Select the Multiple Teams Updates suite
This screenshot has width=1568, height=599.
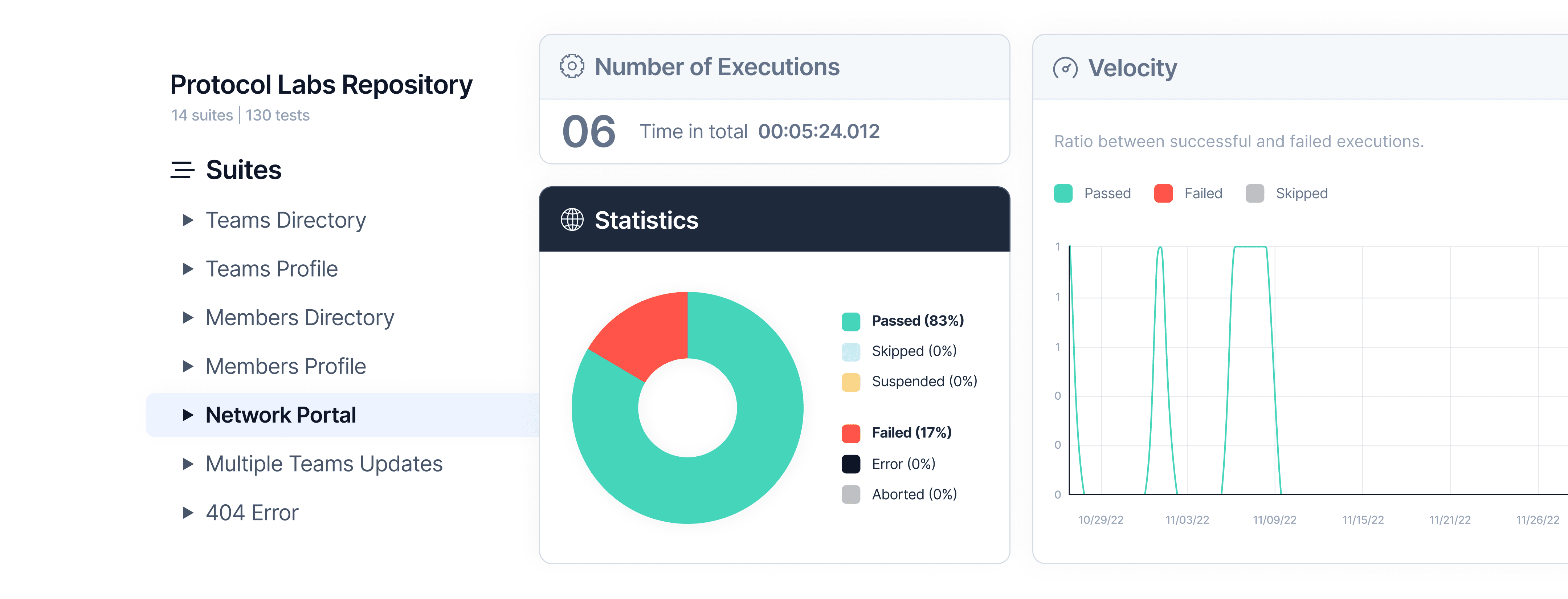(x=324, y=464)
